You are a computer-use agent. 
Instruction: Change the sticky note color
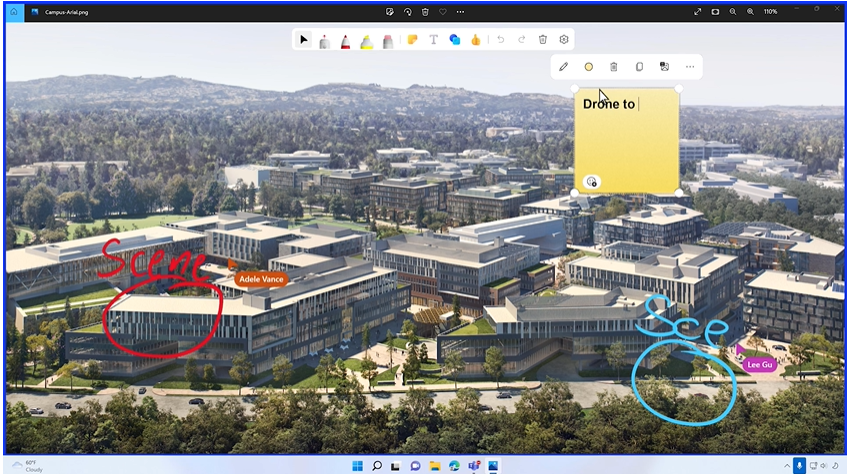point(589,67)
